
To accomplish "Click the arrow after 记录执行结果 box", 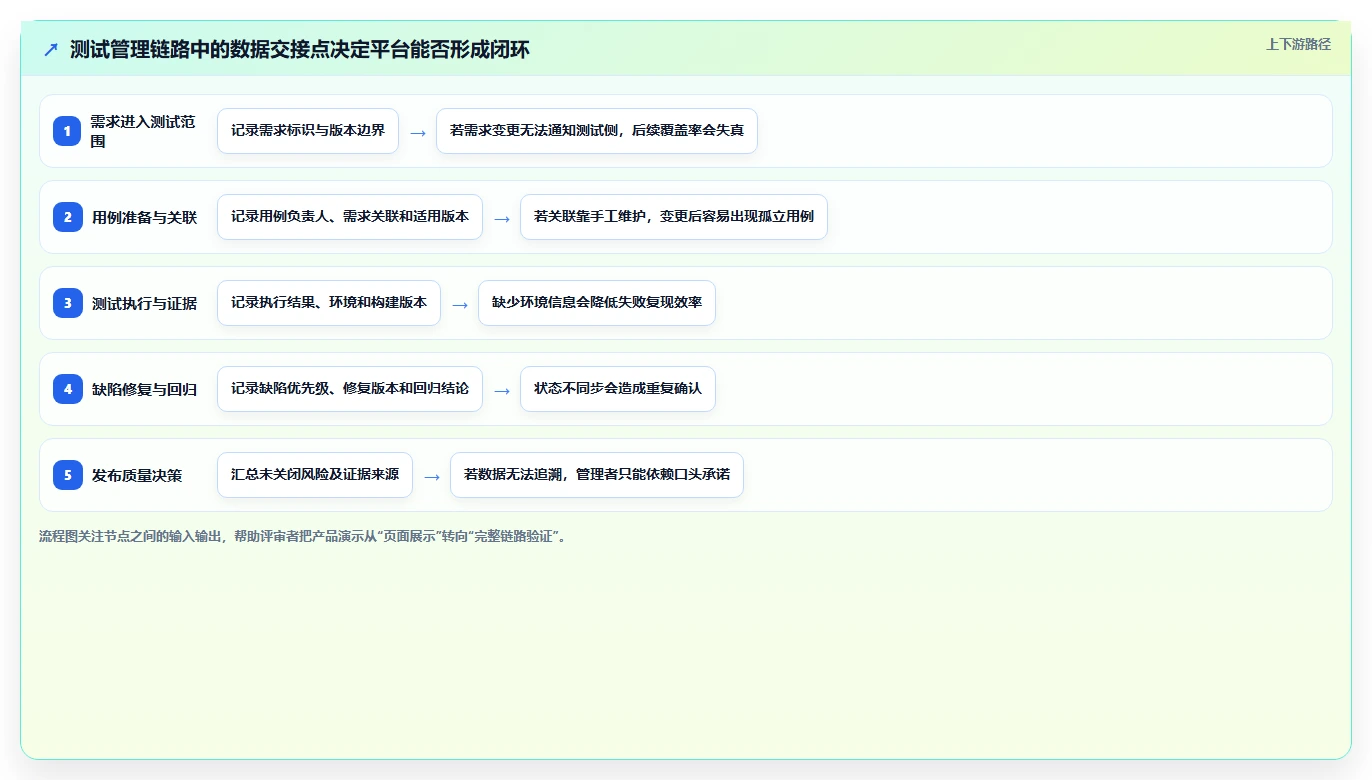I will pos(460,304).
